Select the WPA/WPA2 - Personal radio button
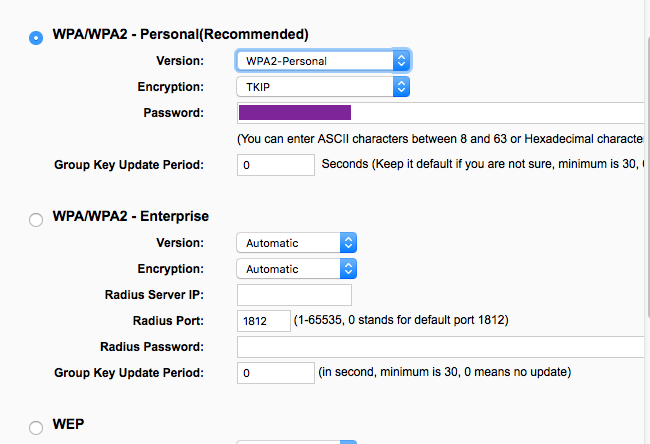This screenshot has width=650, height=444. coord(37,37)
